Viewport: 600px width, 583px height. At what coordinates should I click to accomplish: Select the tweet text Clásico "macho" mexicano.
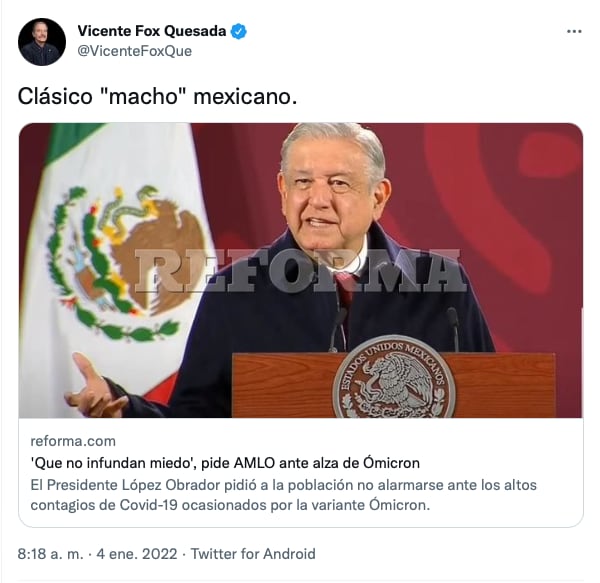click(x=157, y=96)
